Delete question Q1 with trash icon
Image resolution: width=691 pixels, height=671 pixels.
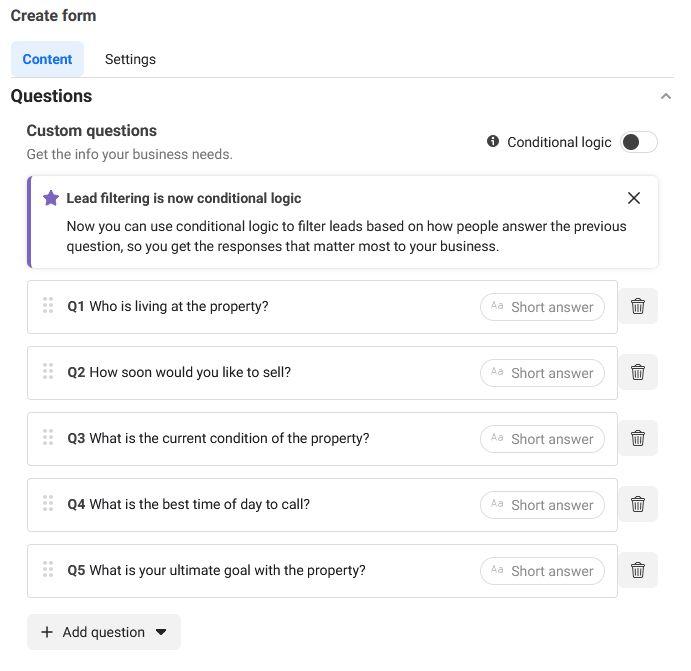(x=638, y=306)
